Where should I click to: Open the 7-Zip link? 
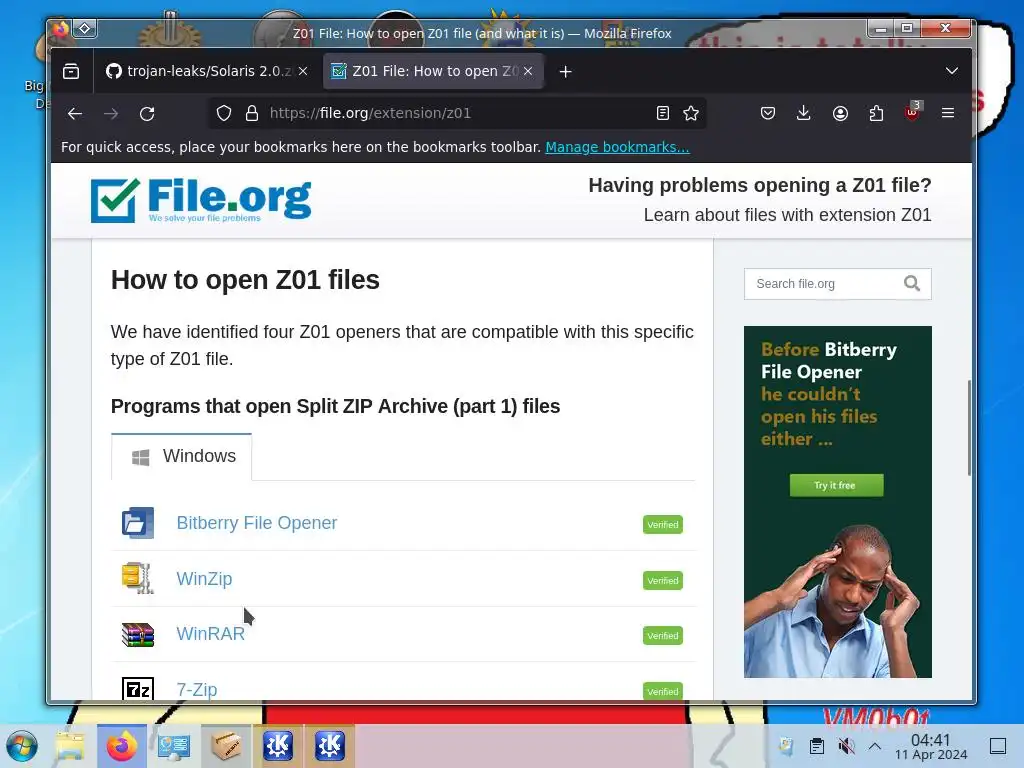coord(197,690)
